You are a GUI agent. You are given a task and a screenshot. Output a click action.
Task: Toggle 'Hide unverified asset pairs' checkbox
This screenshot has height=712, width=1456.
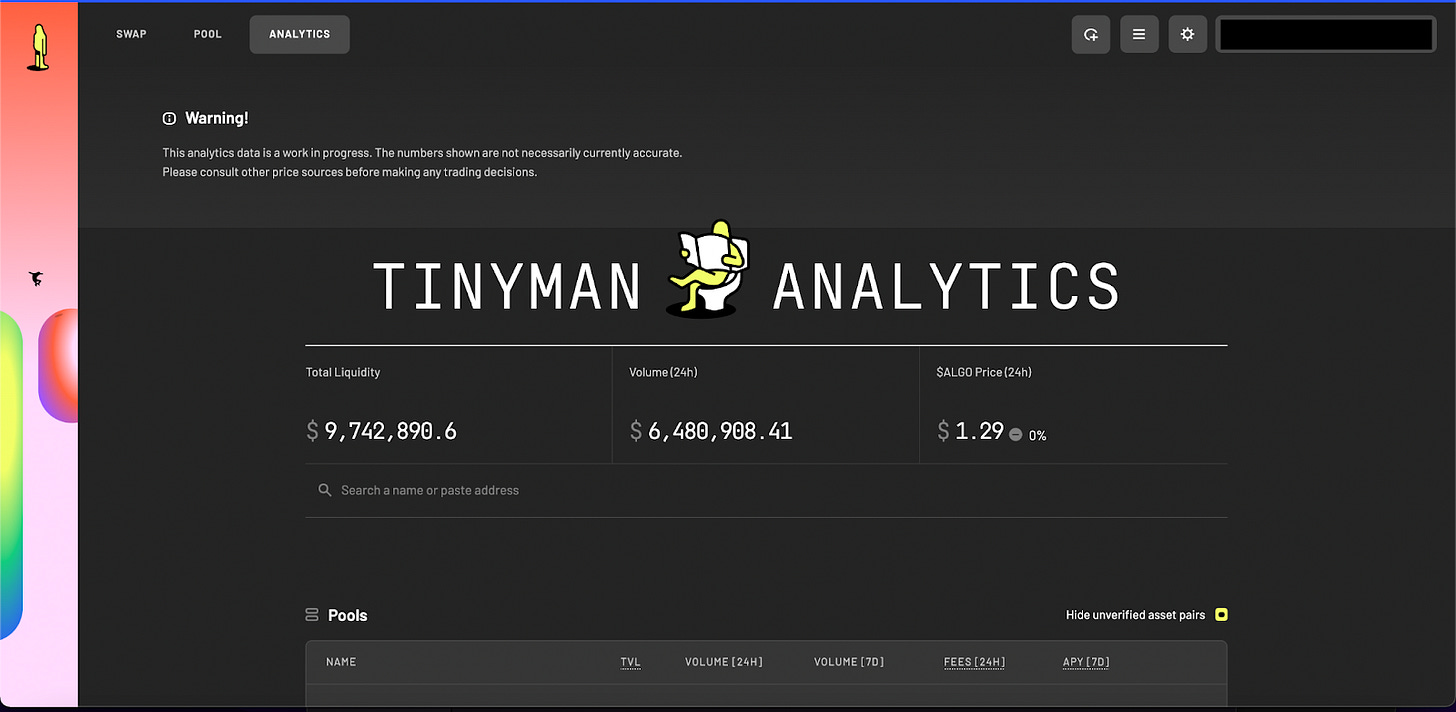(x=1221, y=615)
